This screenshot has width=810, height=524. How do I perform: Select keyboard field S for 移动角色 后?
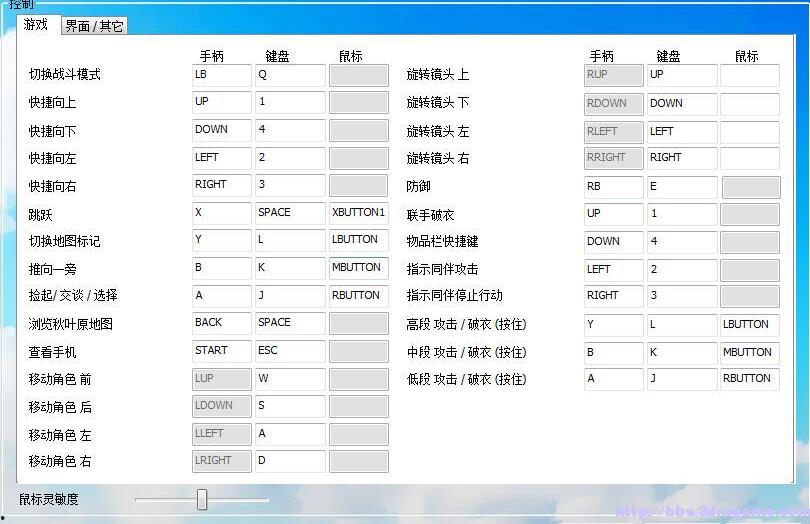click(x=290, y=406)
